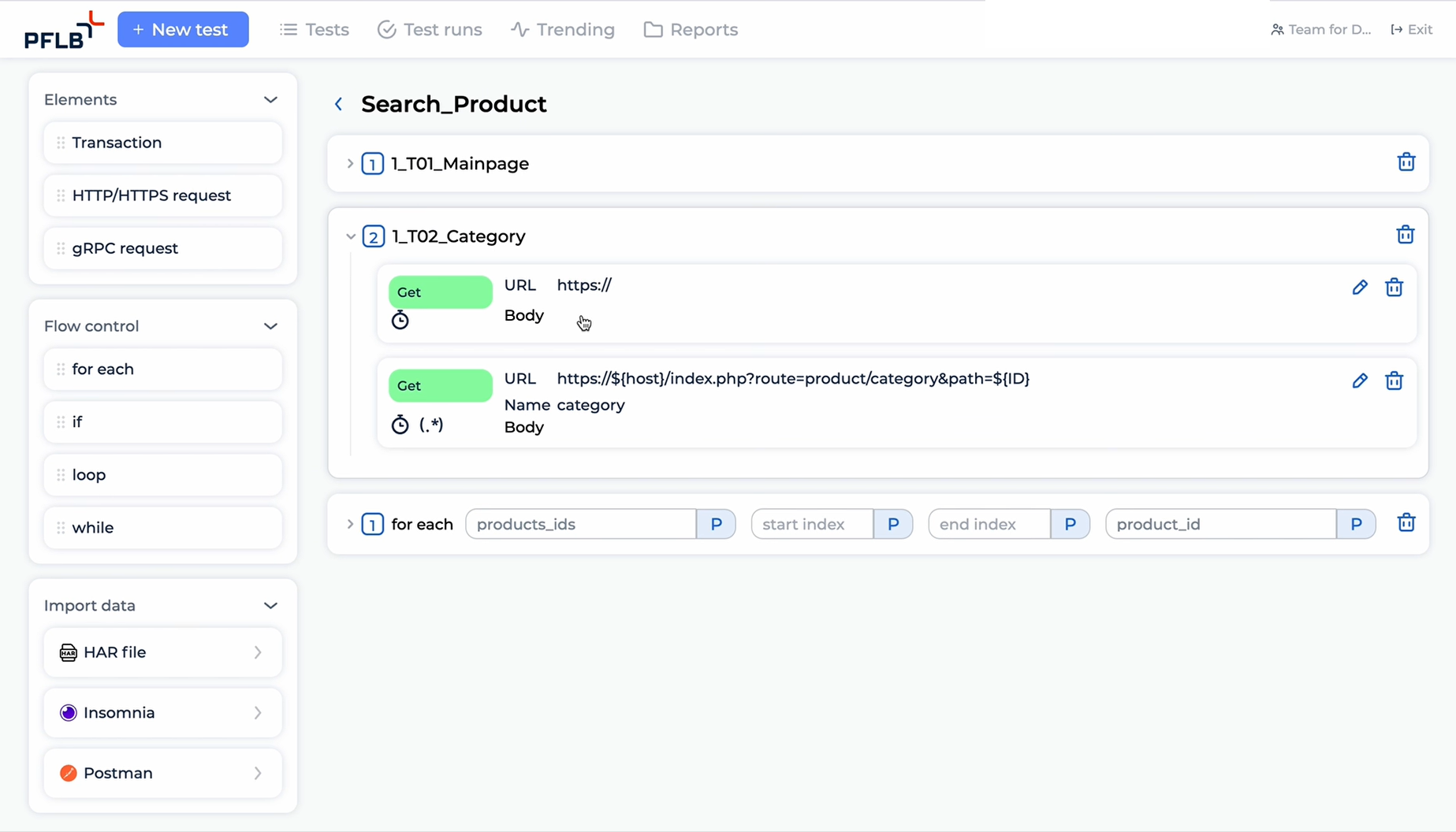This screenshot has width=1456, height=832.
Task: Delete the 1_T01_Mainpage transaction
Action: click(x=1406, y=162)
